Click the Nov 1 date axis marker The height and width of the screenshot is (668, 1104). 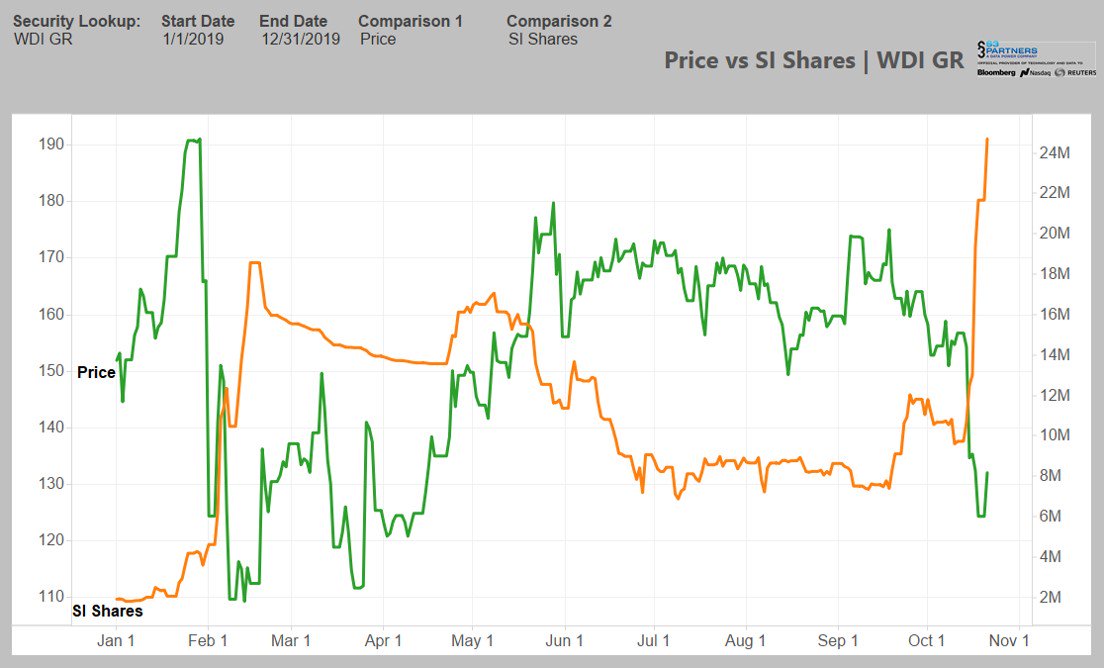[x=1011, y=641]
